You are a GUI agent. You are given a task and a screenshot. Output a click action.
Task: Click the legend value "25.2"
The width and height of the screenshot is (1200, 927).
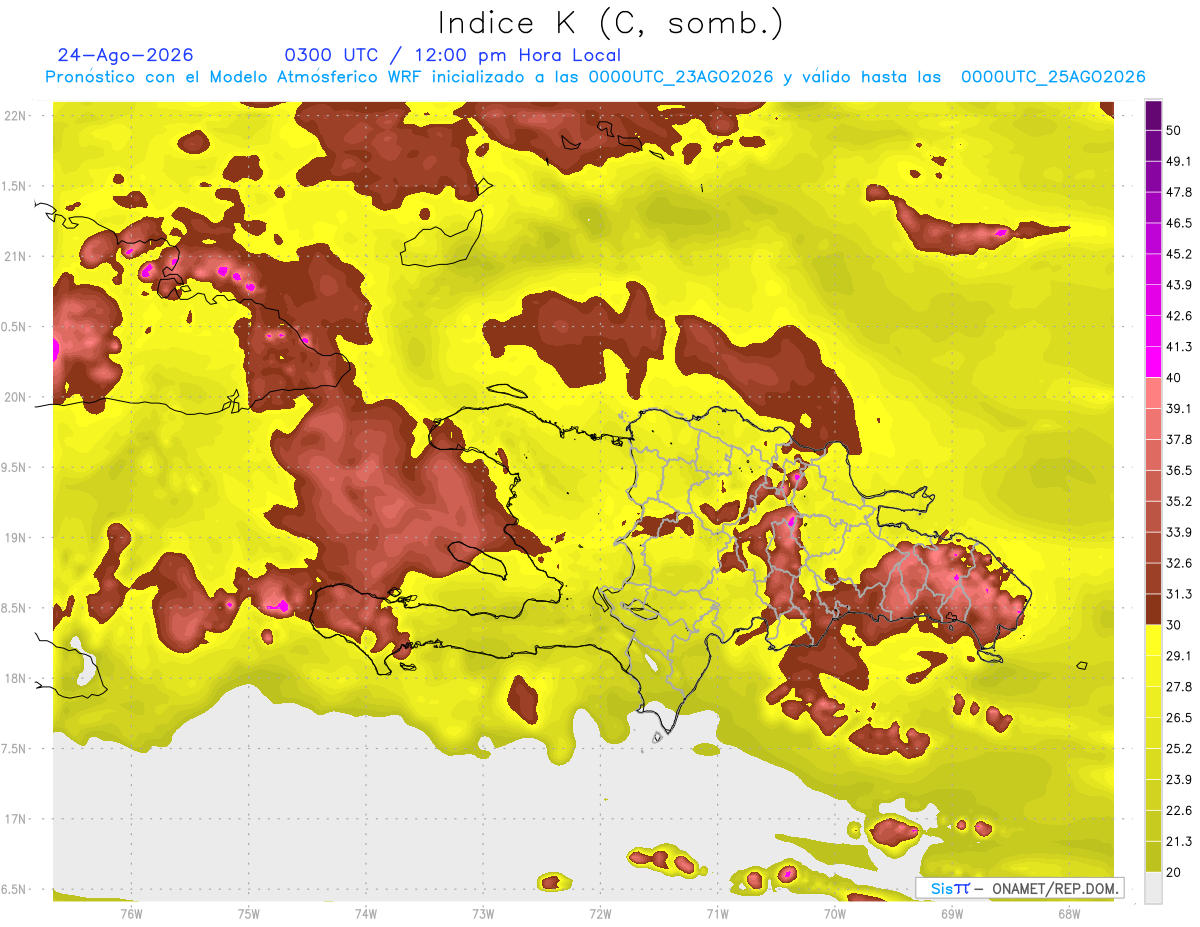1180,749
